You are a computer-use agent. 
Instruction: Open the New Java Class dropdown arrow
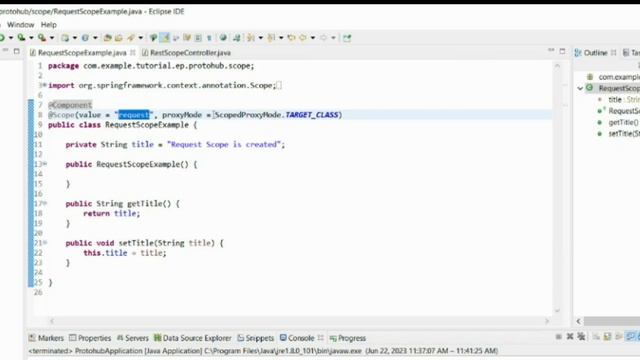click(x=95, y=38)
